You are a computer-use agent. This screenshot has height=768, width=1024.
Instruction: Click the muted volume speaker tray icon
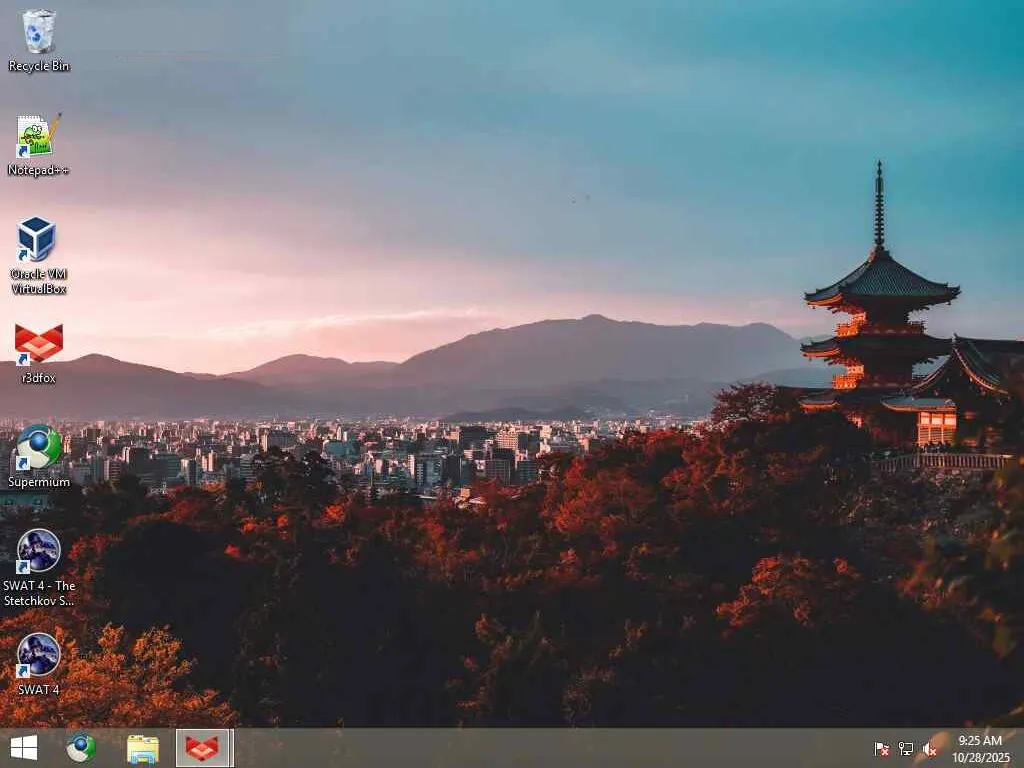point(930,749)
